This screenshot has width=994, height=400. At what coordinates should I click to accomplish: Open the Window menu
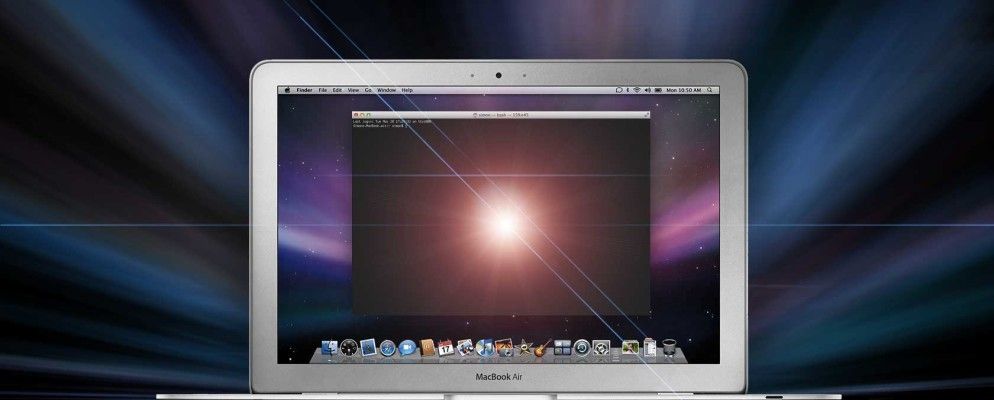[387, 90]
